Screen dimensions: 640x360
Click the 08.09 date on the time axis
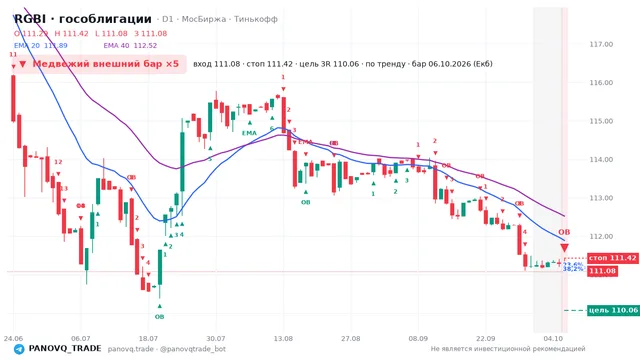418,338
